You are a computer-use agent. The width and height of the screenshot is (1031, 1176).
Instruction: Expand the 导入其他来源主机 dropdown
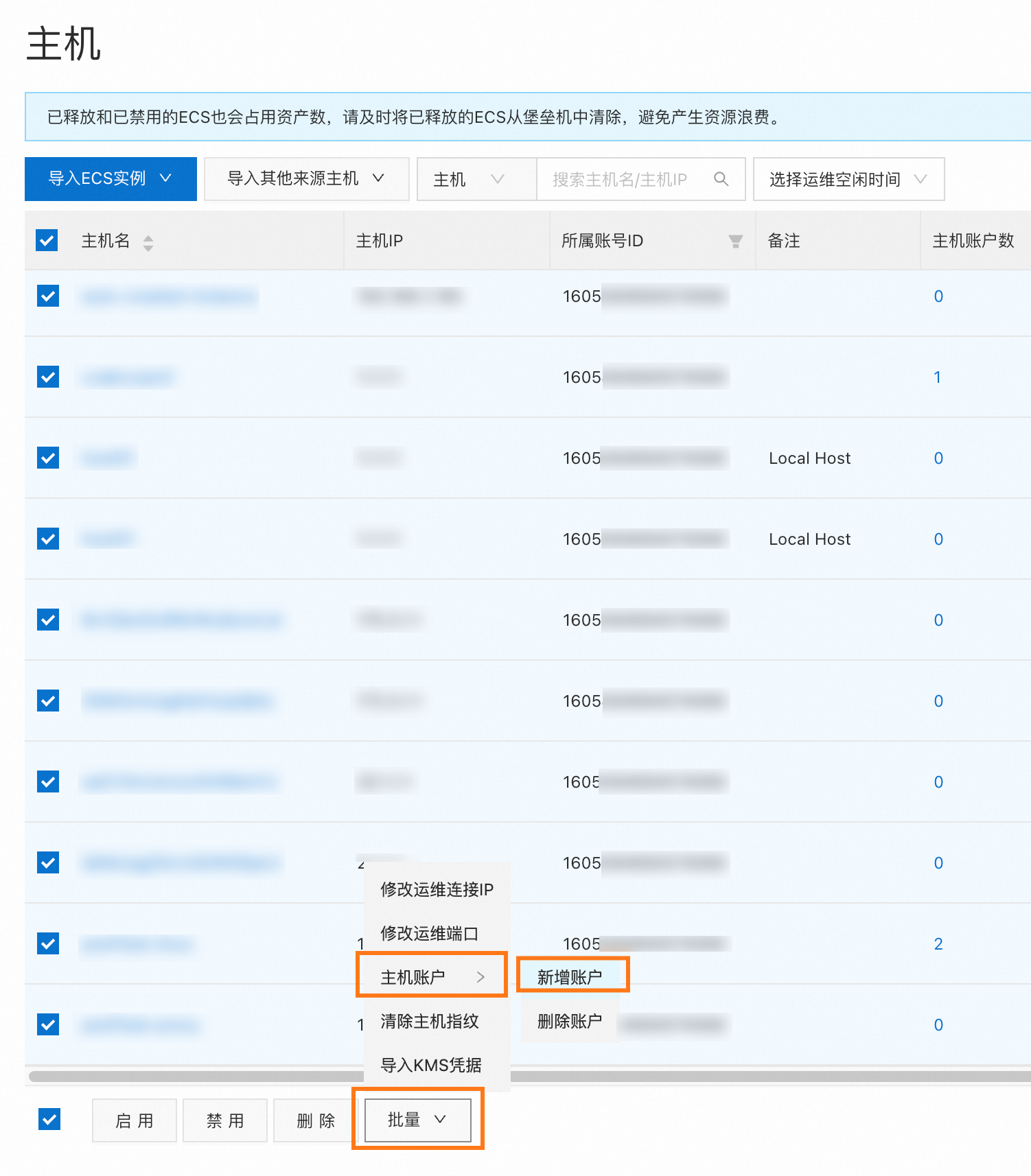pos(306,179)
